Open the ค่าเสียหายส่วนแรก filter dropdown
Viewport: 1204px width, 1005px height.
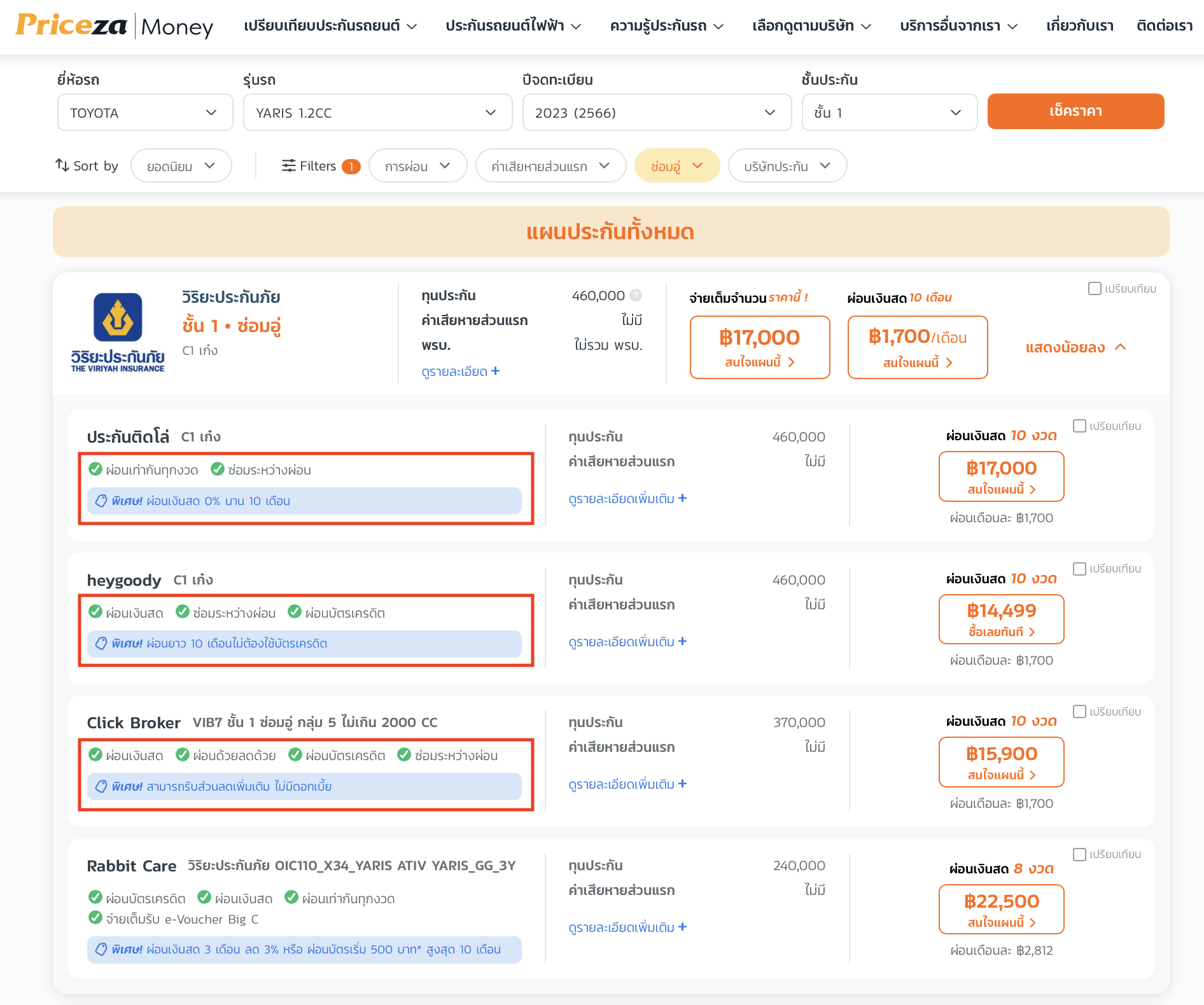click(550, 166)
